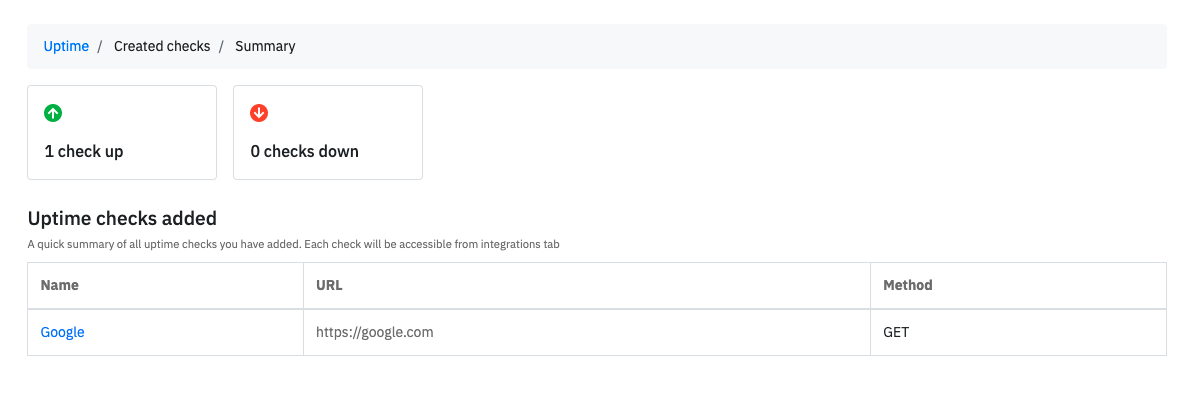Viewport: 1196px width, 416px height.
Task: Click the 1 check up card
Action: coord(122,132)
